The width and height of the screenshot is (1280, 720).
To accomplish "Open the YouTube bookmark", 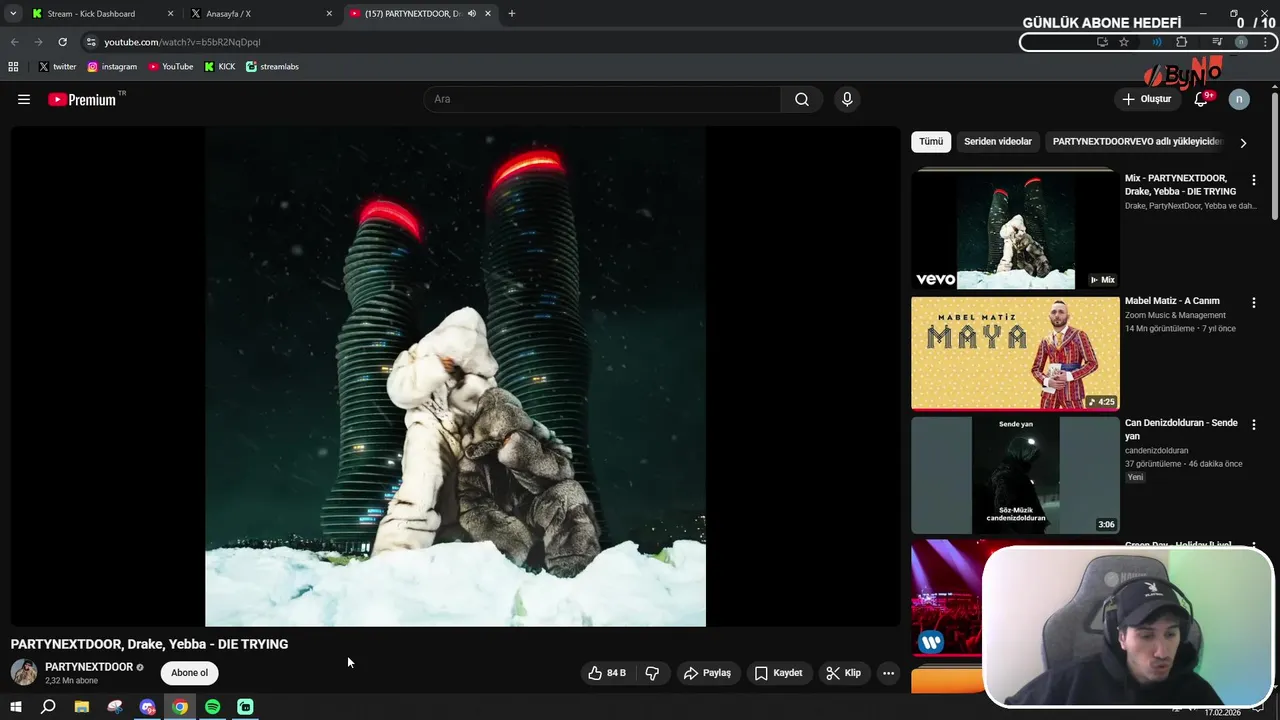I will 171,67.
